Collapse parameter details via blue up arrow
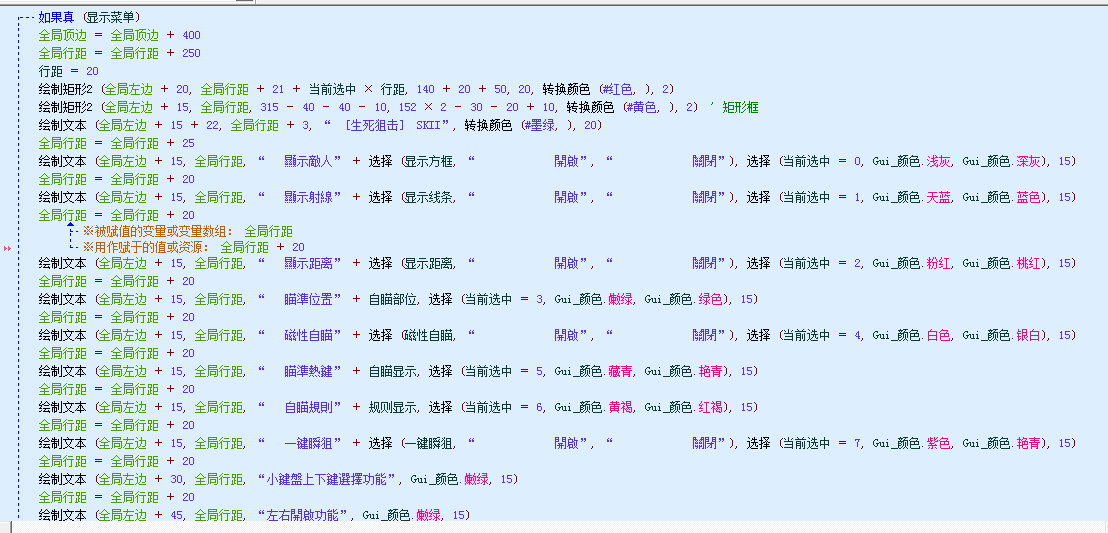 click(x=69, y=225)
